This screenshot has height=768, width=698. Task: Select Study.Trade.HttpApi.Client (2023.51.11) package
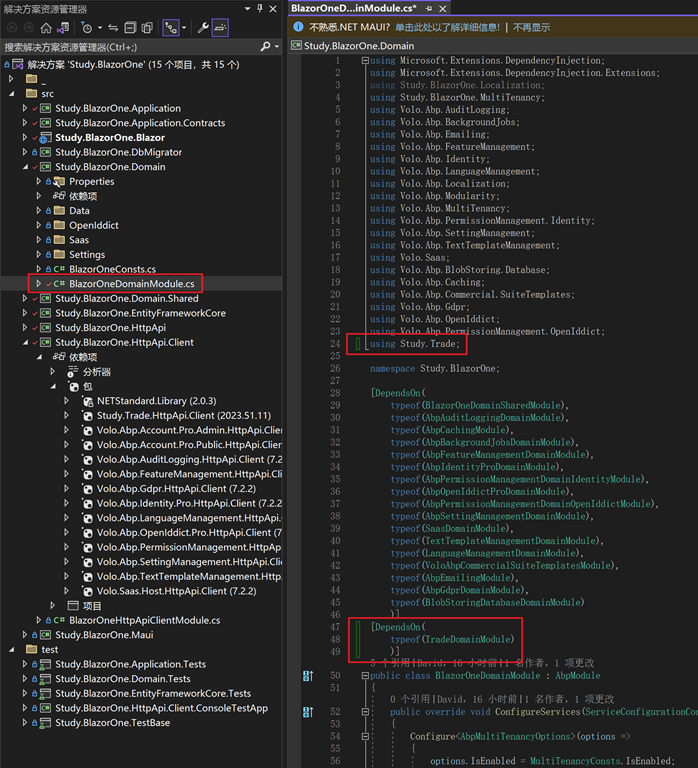184,416
